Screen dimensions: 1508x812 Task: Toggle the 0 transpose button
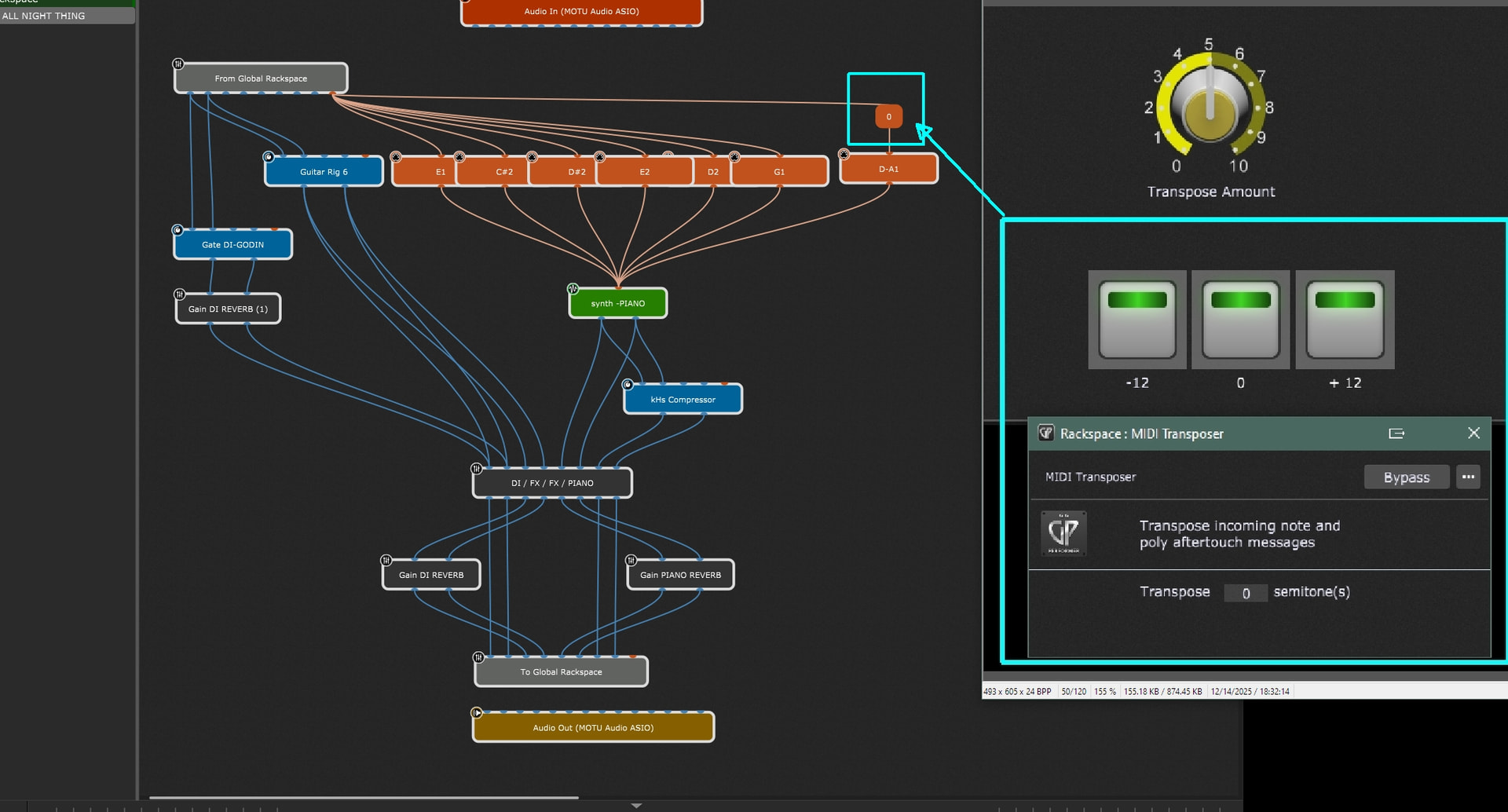[x=1240, y=320]
